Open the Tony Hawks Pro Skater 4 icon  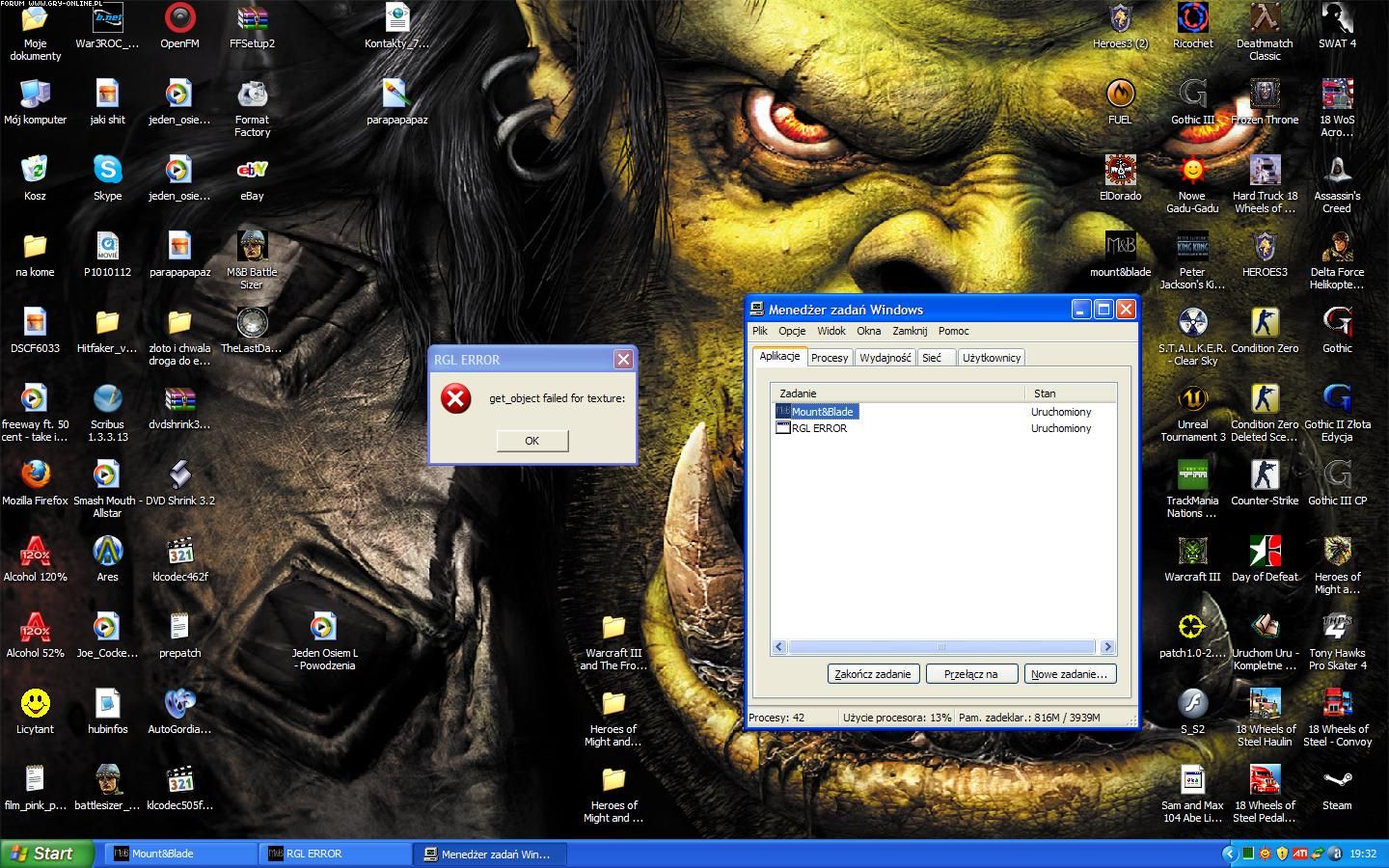[1337, 641]
